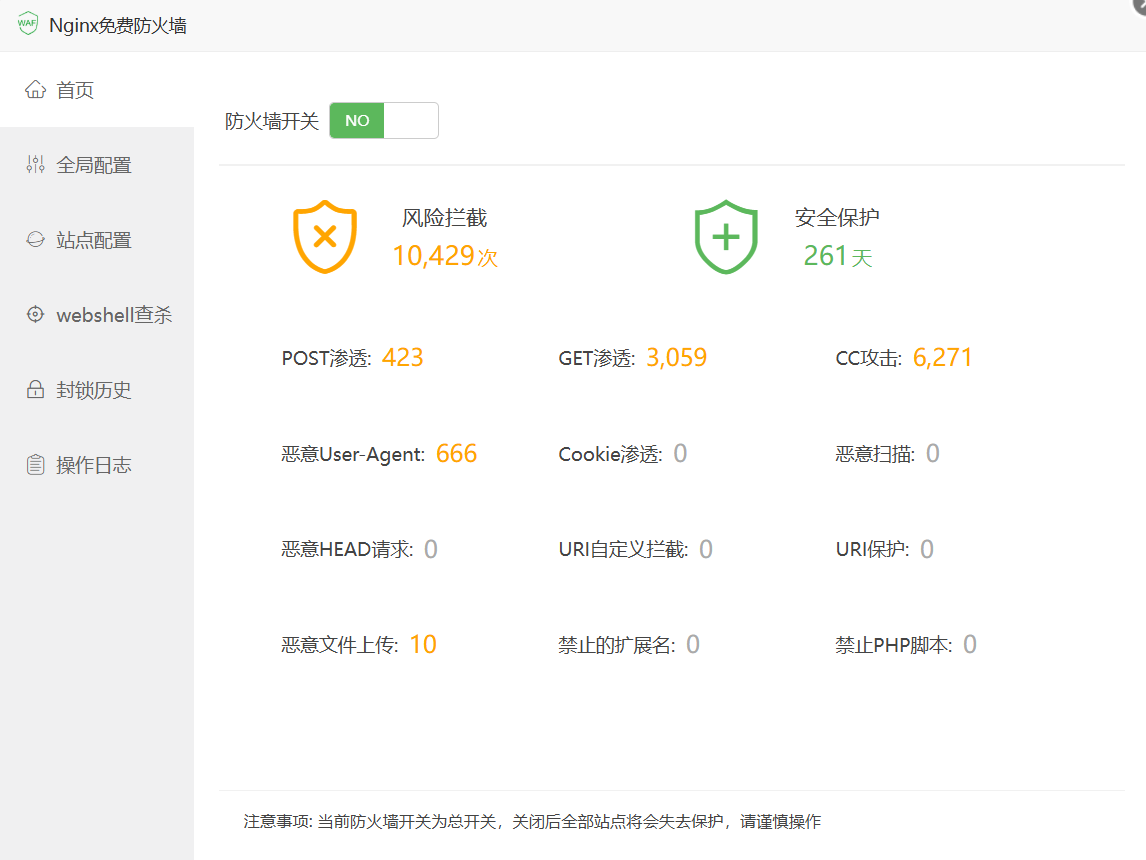Click the WAF shield logo icon
The image size is (1146, 860).
[28, 25]
